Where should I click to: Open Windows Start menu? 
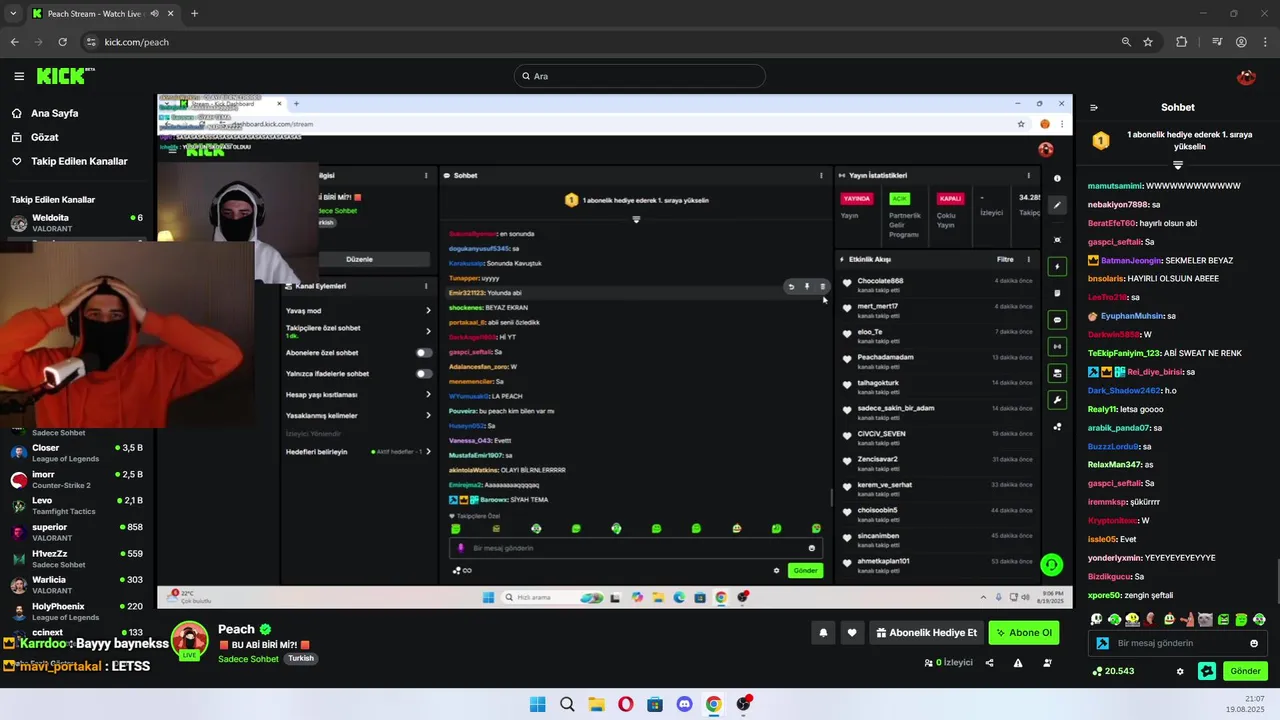[x=538, y=704]
